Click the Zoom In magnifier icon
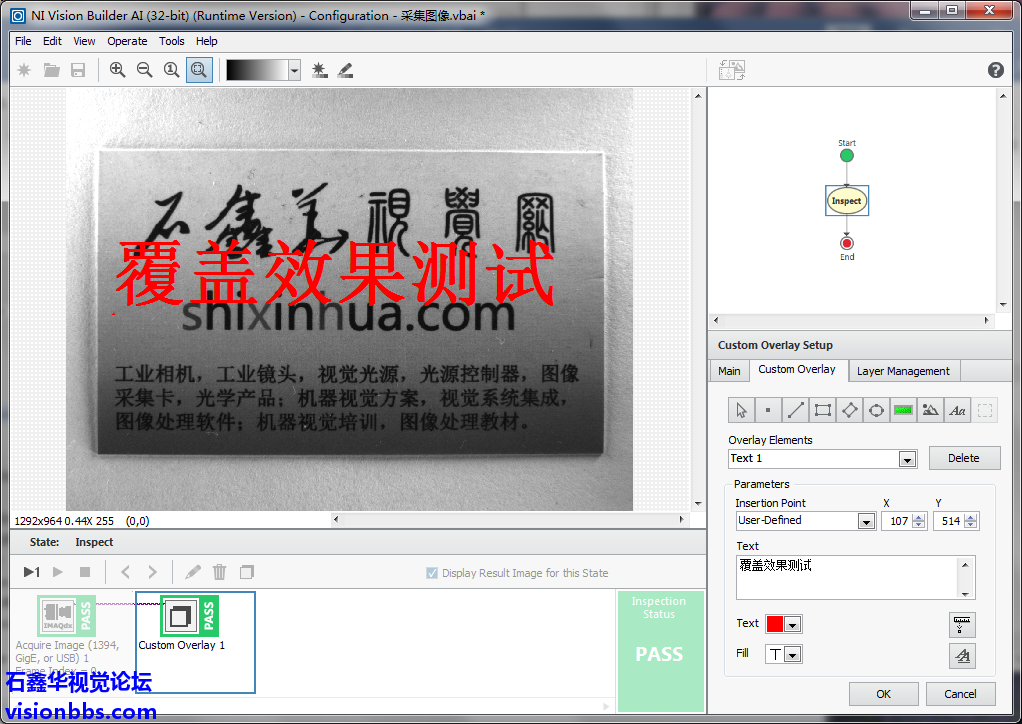The height and width of the screenshot is (724, 1022). coord(118,70)
